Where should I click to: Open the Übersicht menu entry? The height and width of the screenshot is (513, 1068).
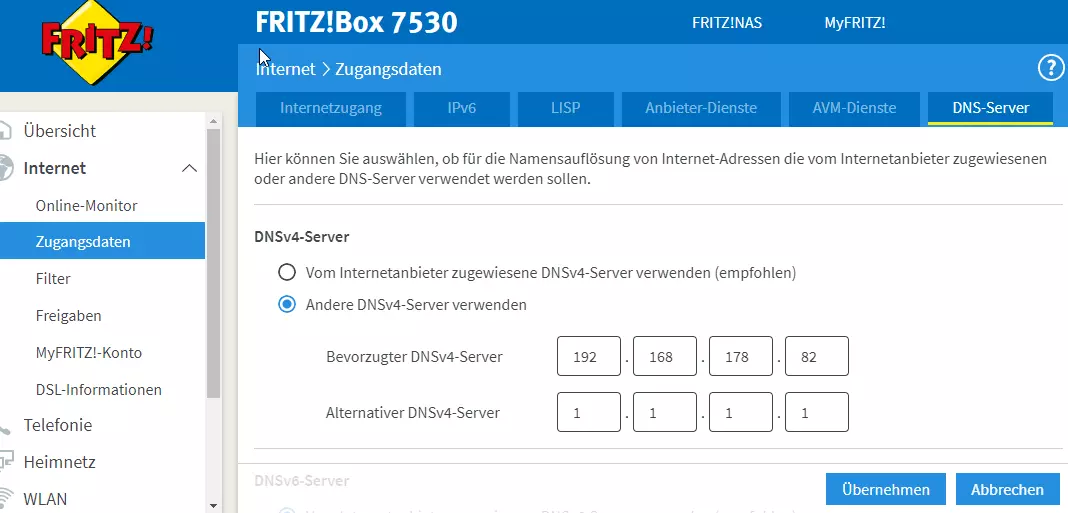click(59, 131)
